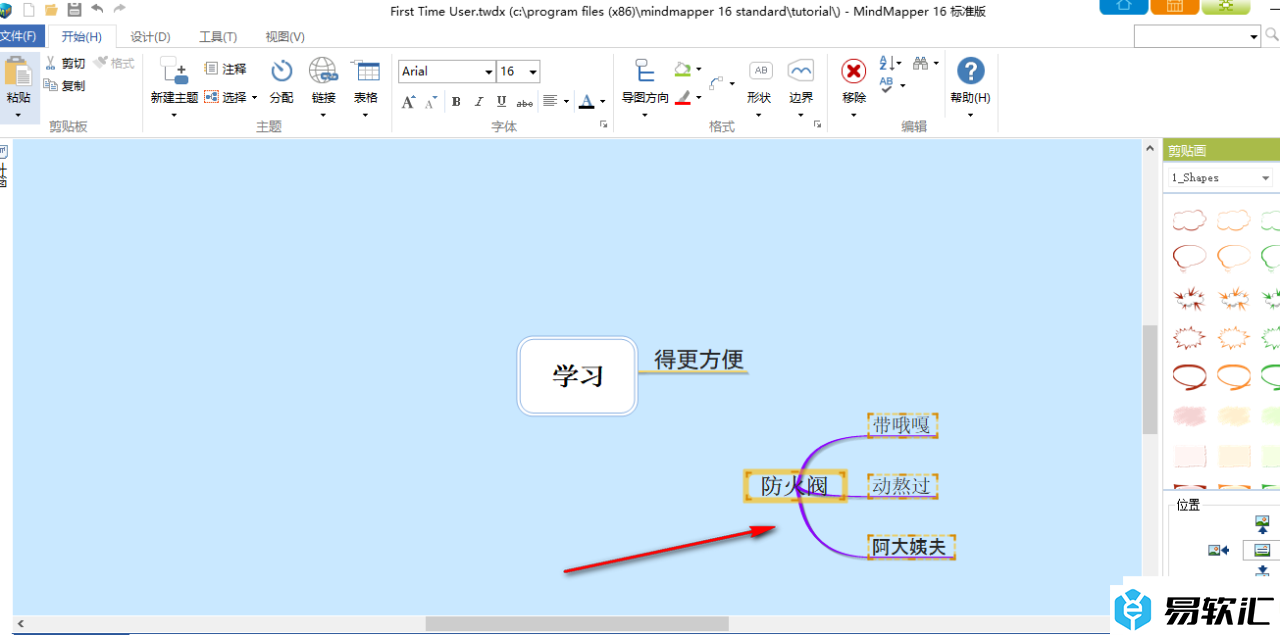Insert a table with 表格 icon
The height and width of the screenshot is (635, 1280).
click(x=366, y=71)
